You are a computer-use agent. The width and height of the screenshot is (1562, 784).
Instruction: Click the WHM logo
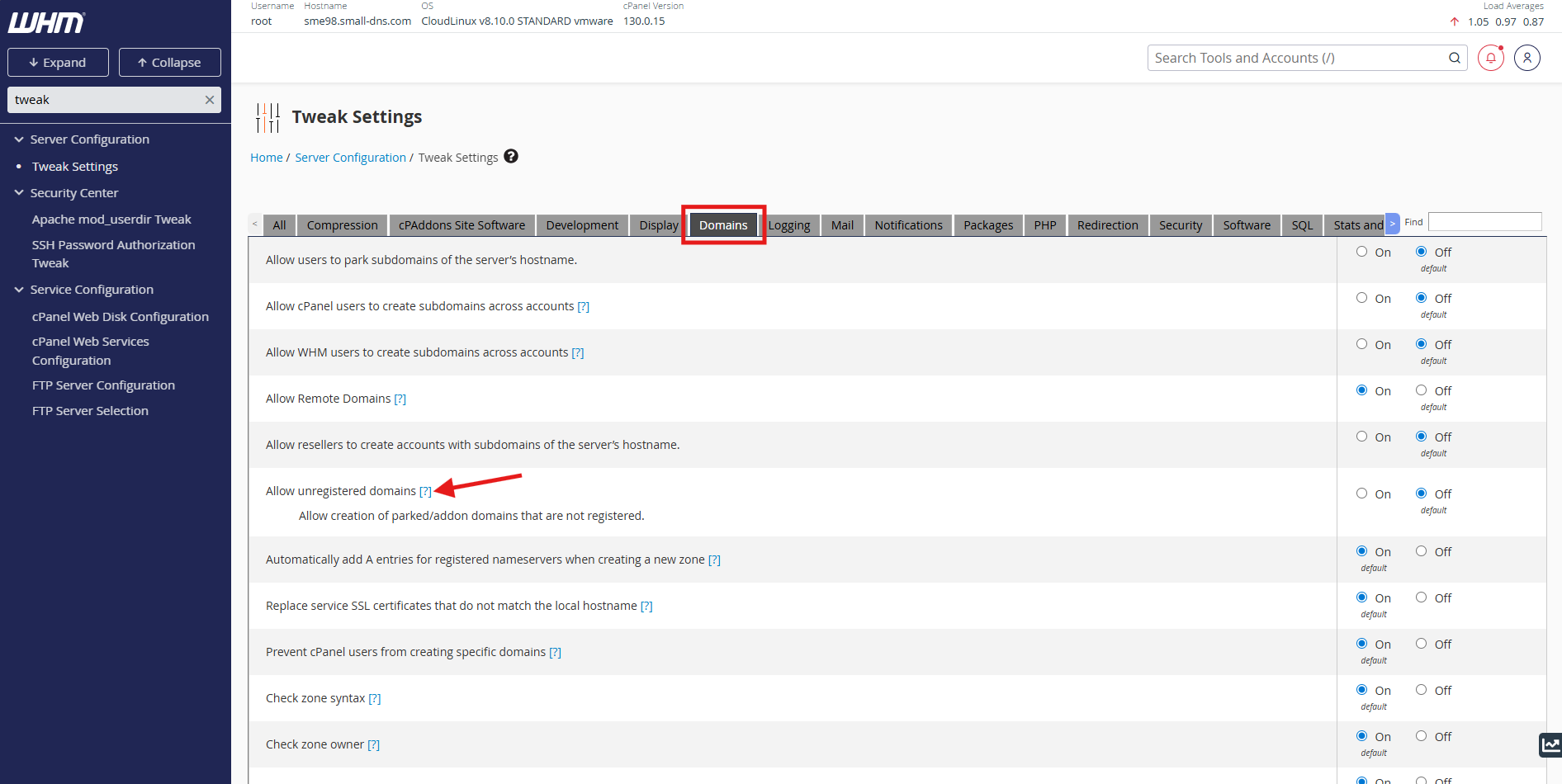[46, 22]
